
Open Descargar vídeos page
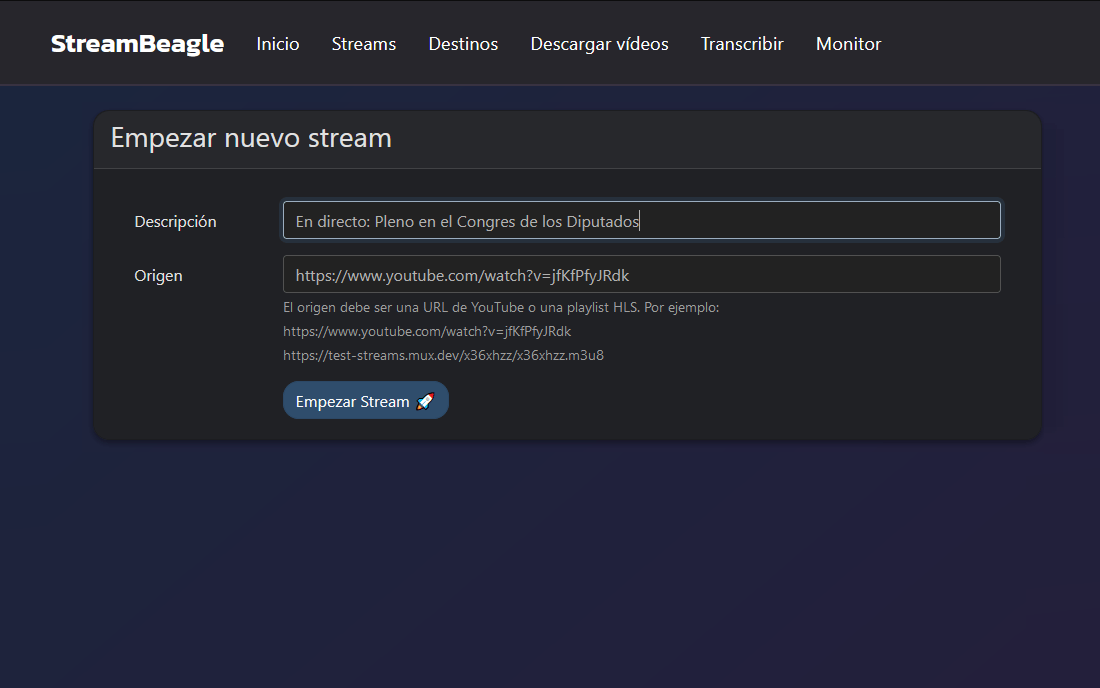(x=599, y=44)
